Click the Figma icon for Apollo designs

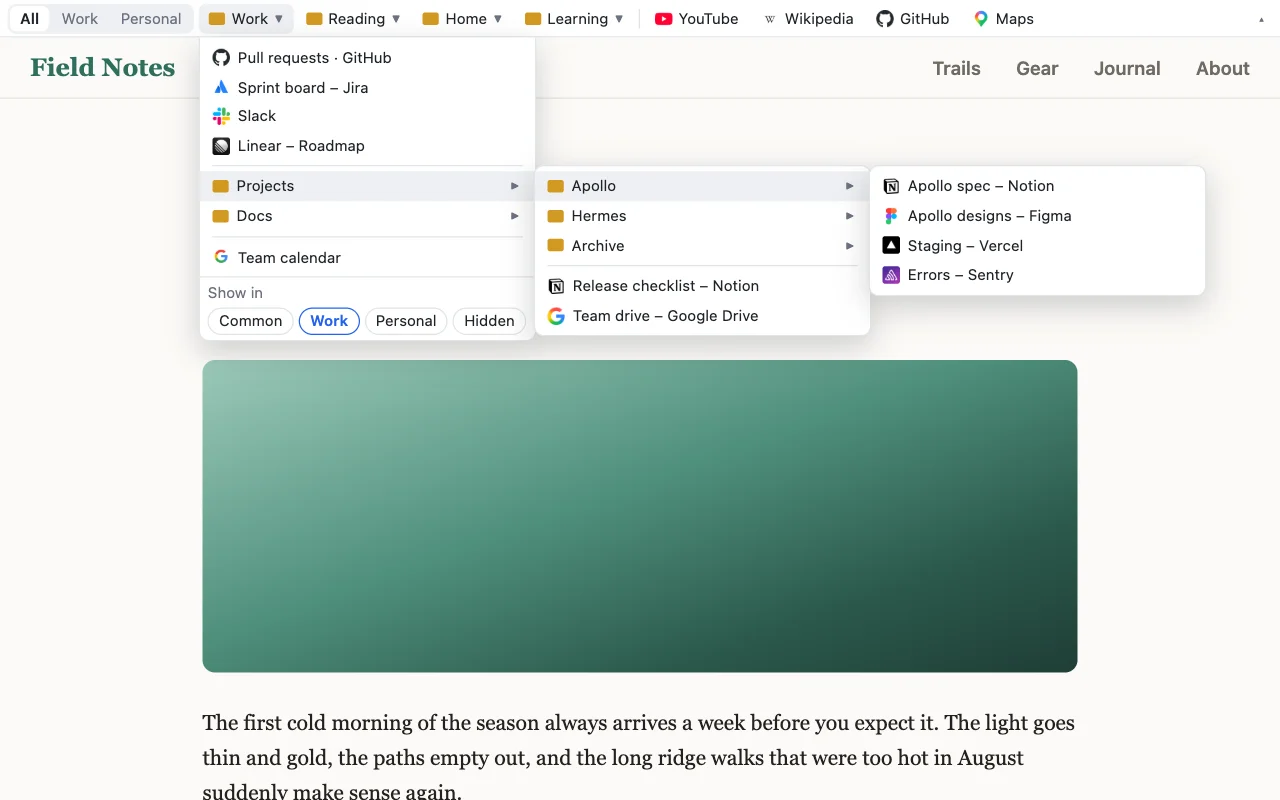click(891, 216)
